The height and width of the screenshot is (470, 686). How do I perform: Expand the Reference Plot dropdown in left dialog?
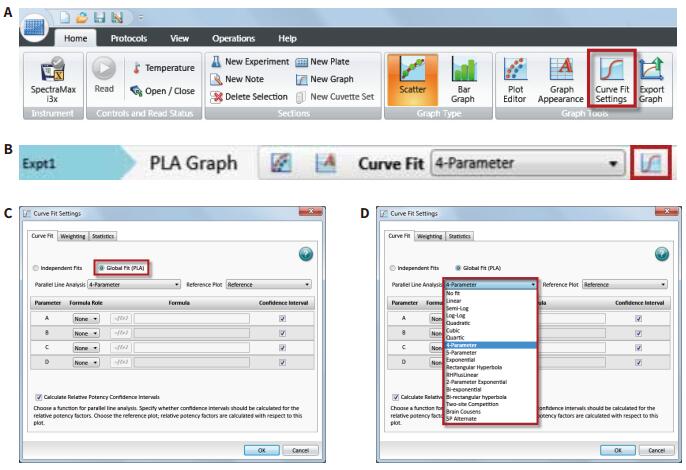click(268, 284)
